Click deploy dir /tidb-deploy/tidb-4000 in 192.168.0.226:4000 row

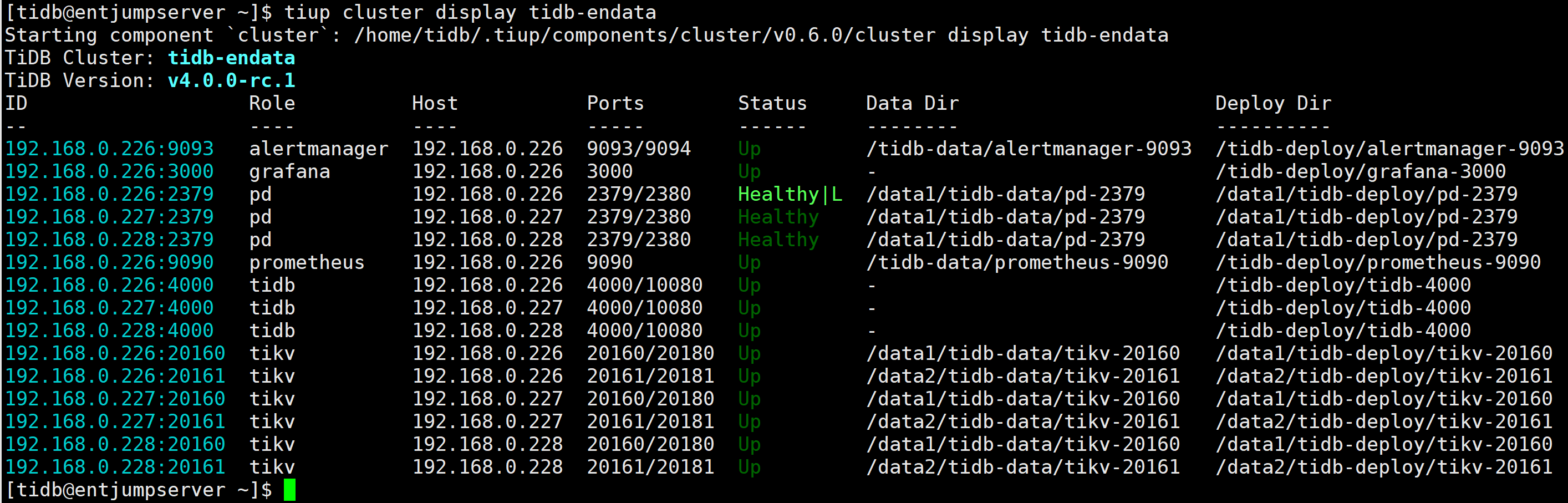click(1343, 285)
